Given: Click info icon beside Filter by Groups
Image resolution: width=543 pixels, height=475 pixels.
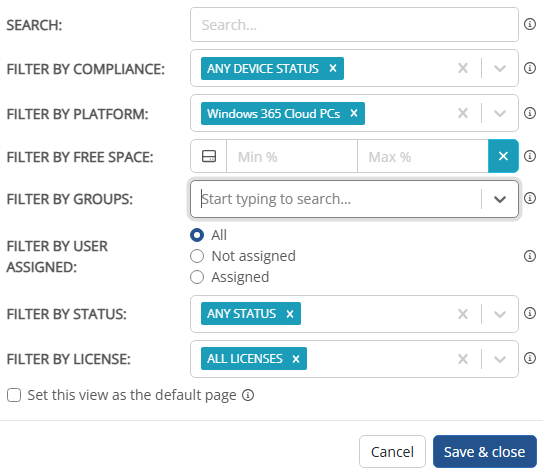Looking at the screenshot, I should pyautogui.click(x=530, y=198).
